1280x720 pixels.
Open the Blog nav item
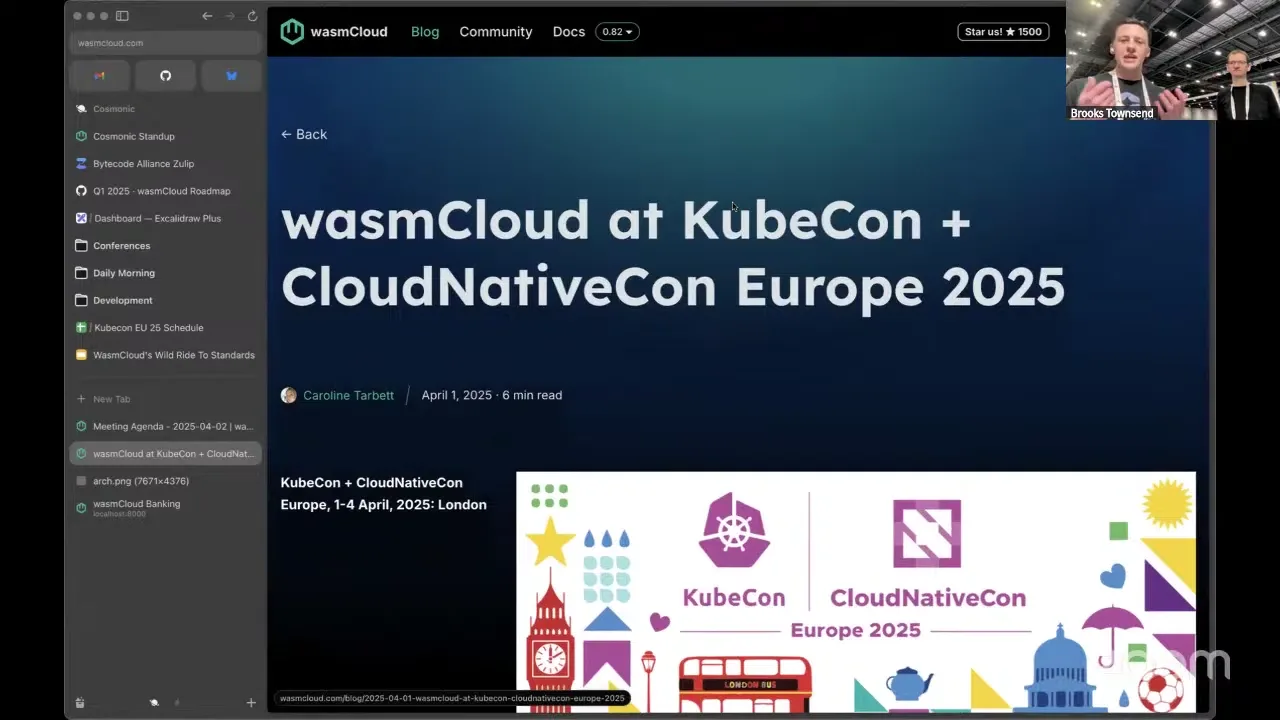tap(425, 32)
